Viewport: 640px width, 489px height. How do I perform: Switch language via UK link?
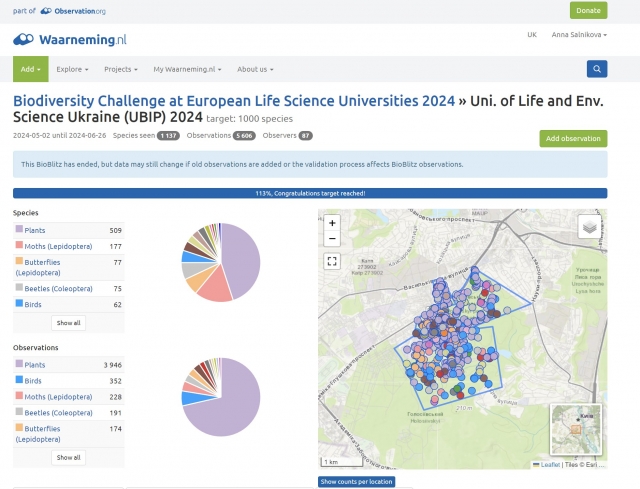click(531, 35)
